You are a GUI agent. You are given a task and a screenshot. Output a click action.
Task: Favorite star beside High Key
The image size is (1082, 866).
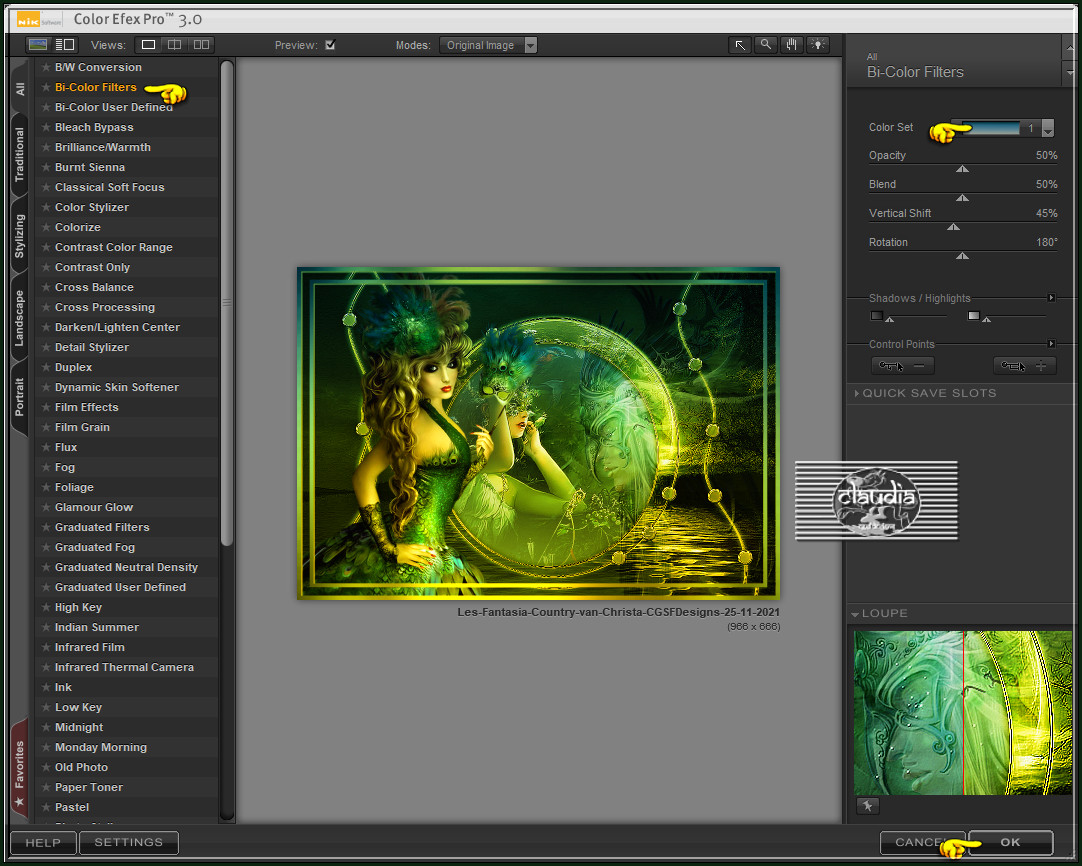coord(46,607)
